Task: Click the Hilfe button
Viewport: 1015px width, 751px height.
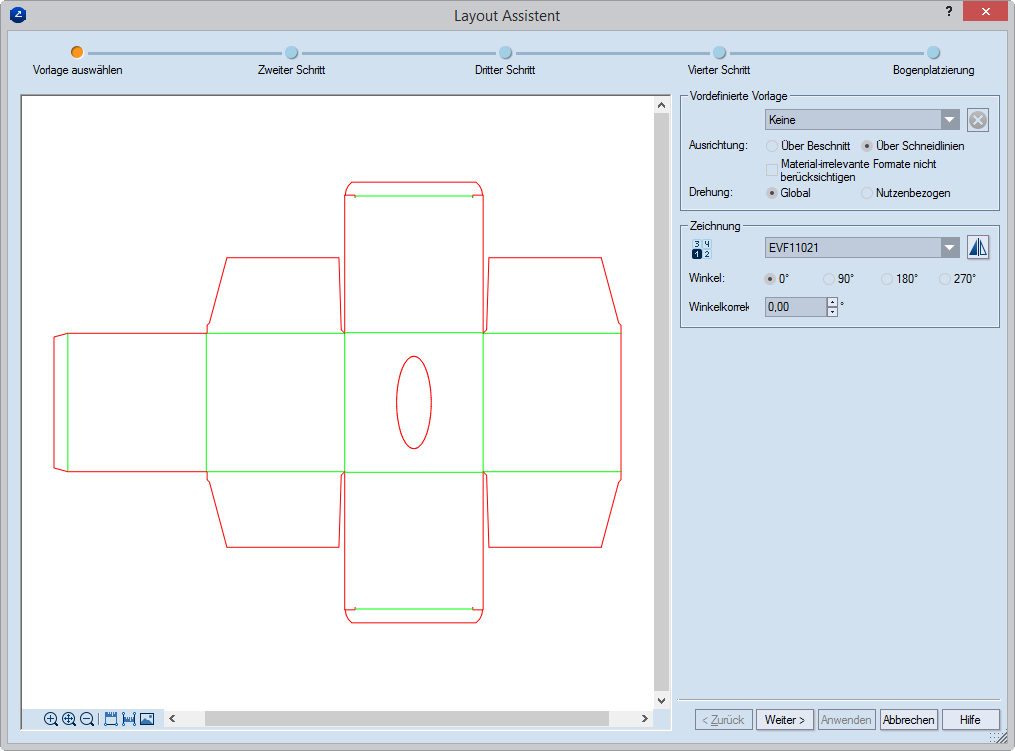Action: click(x=970, y=720)
